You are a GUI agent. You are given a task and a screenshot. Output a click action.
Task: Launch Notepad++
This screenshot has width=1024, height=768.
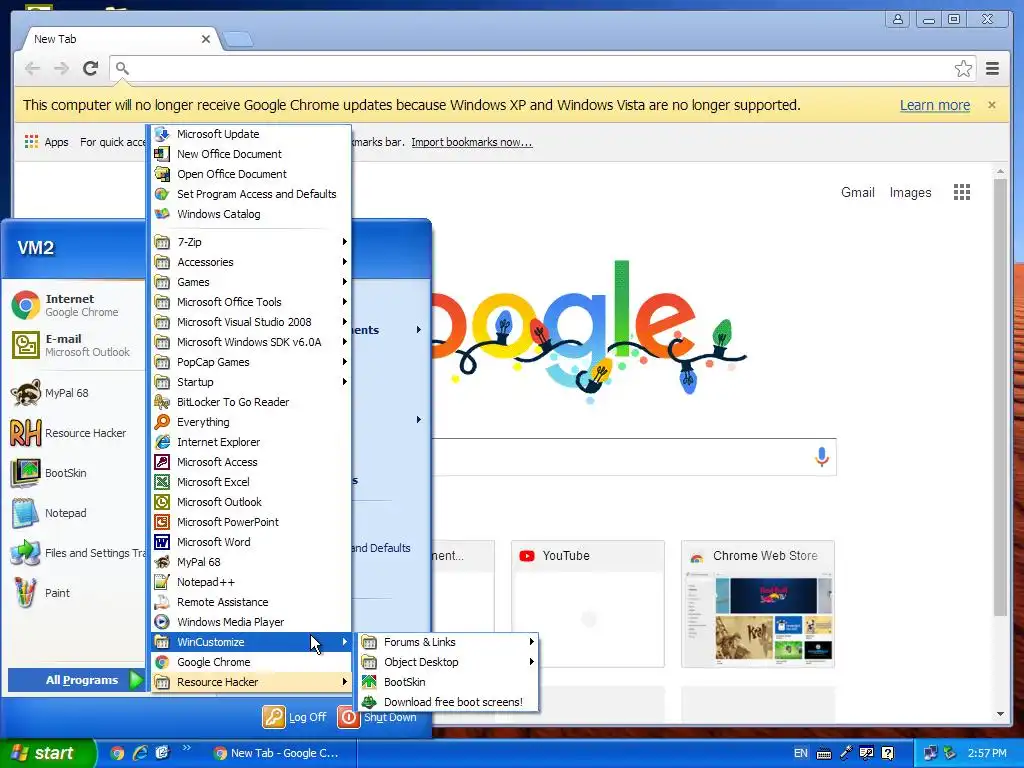pyautogui.click(x=251, y=583)
